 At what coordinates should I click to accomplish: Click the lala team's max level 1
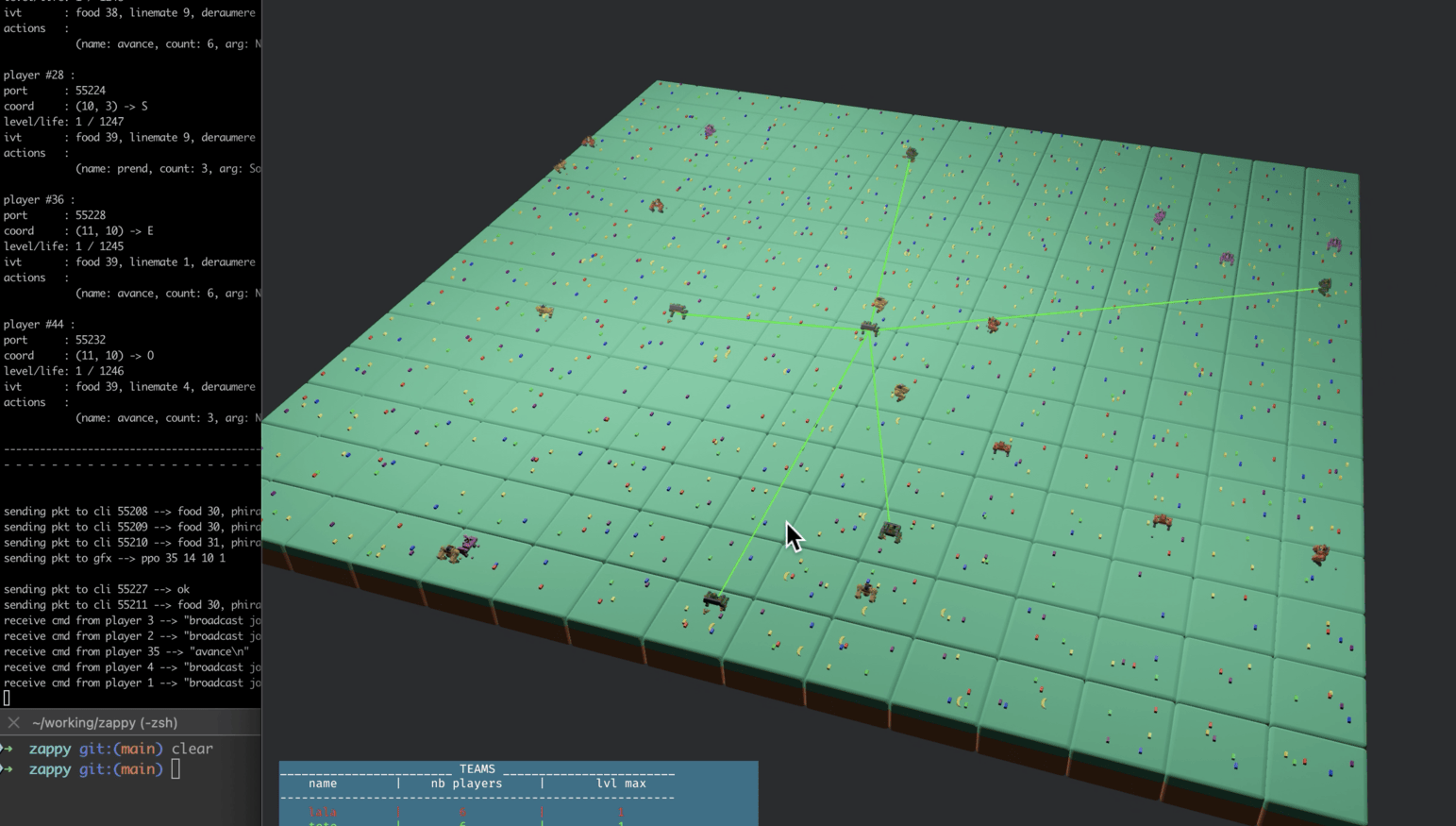621,812
